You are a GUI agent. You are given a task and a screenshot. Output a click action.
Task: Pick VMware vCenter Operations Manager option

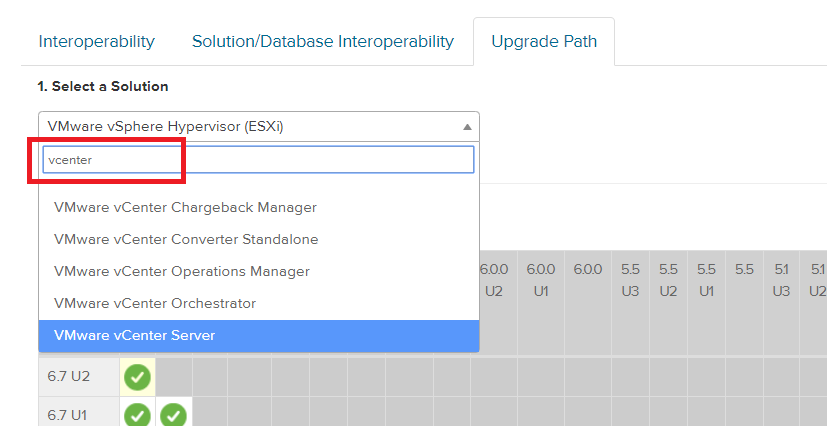(258, 272)
